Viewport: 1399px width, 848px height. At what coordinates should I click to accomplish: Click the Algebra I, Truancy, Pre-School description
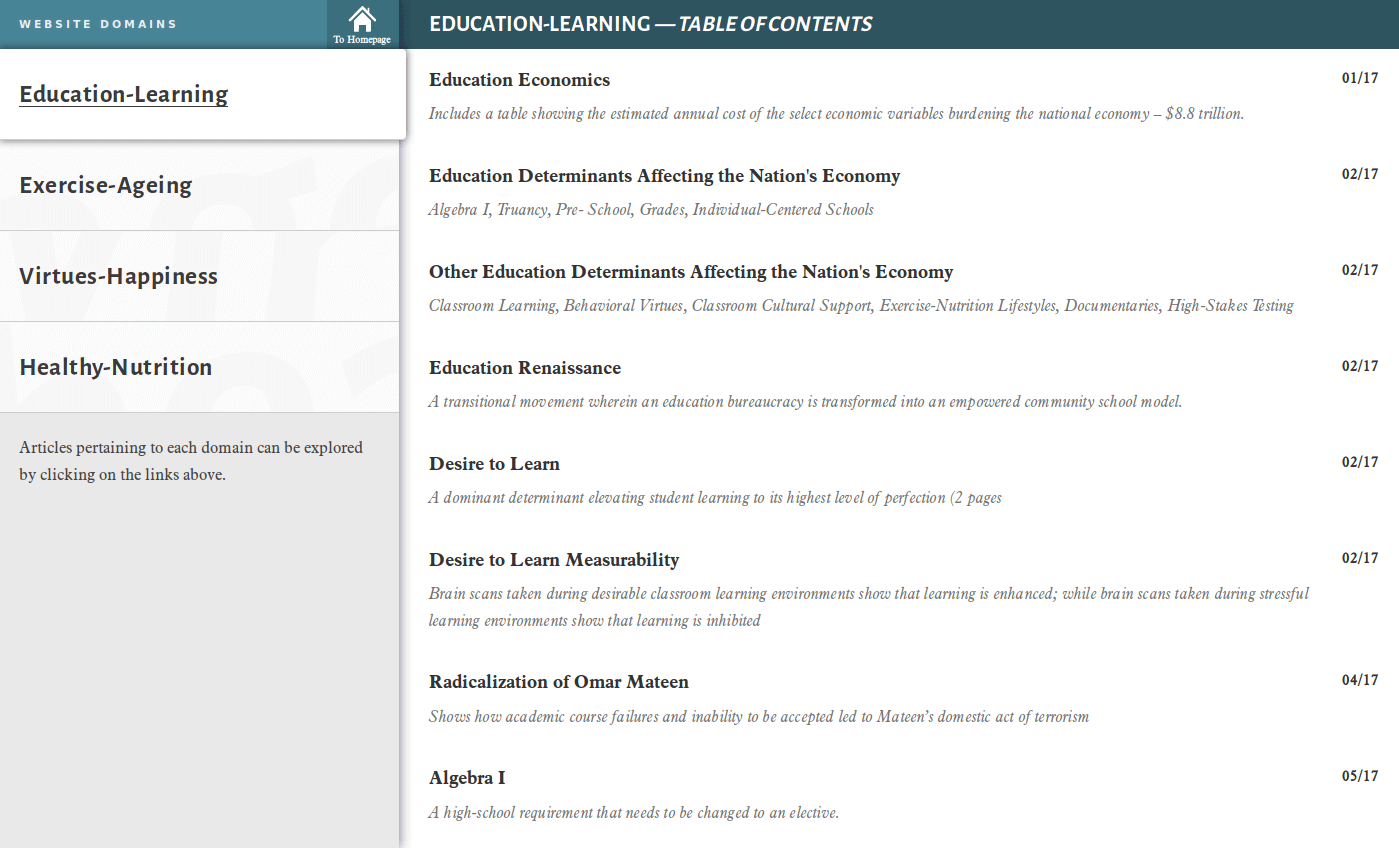click(x=651, y=210)
